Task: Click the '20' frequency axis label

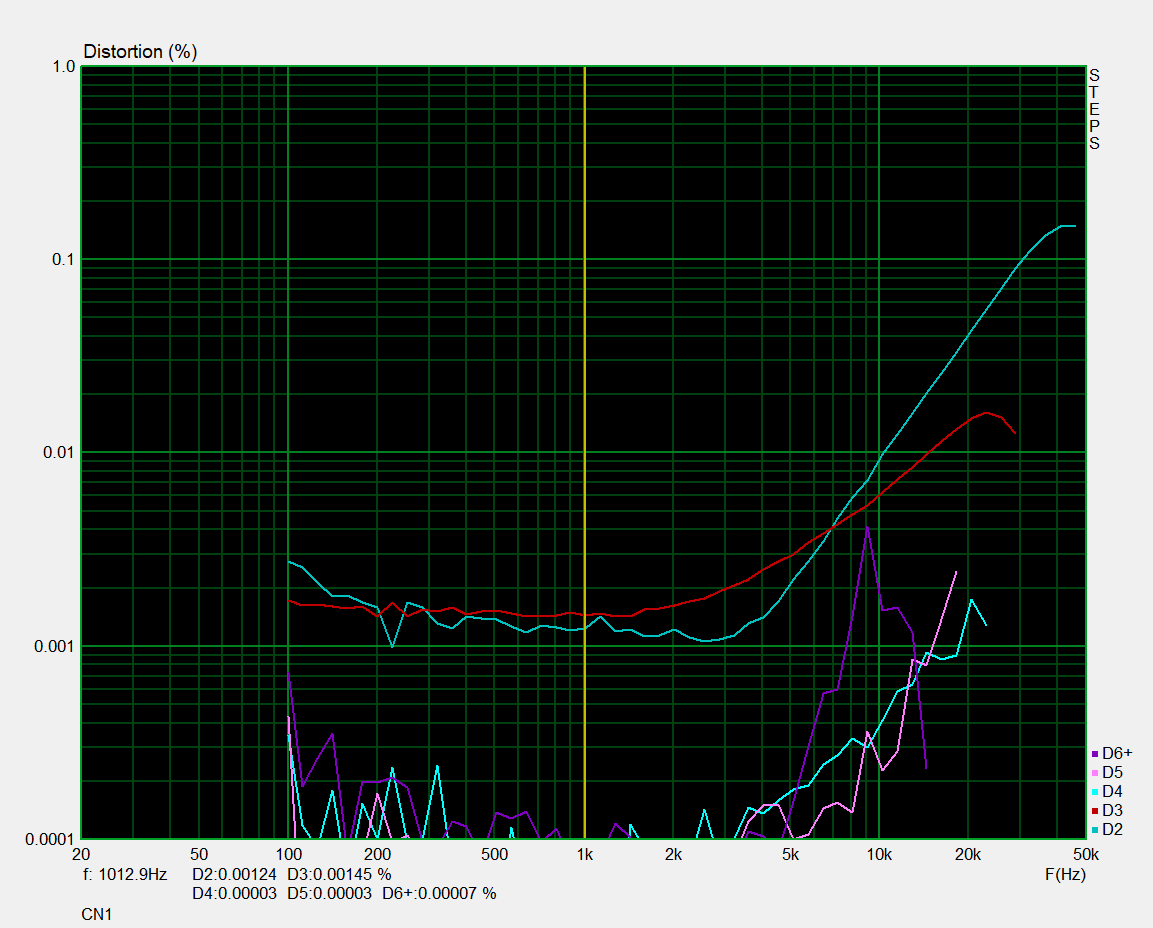Action: tap(81, 855)
